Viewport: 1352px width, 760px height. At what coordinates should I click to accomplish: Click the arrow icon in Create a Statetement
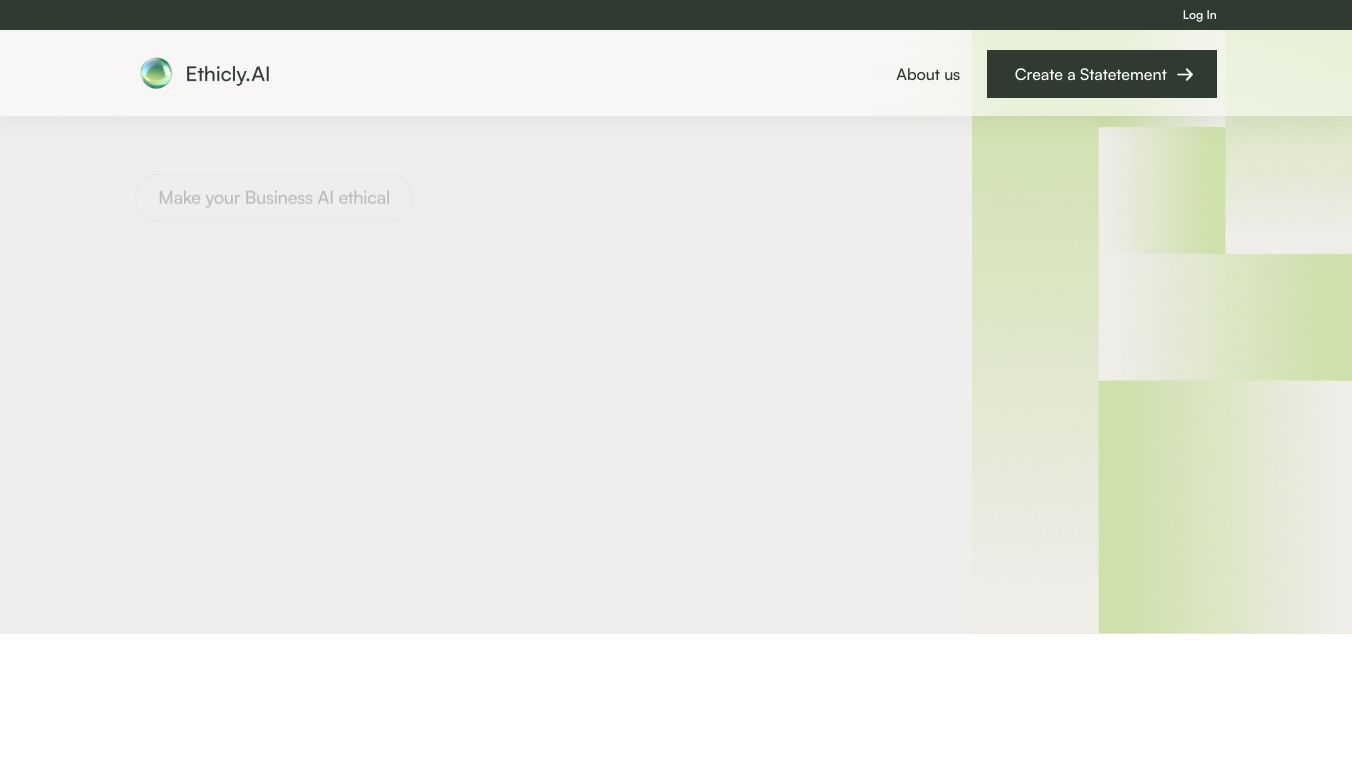1185,74
